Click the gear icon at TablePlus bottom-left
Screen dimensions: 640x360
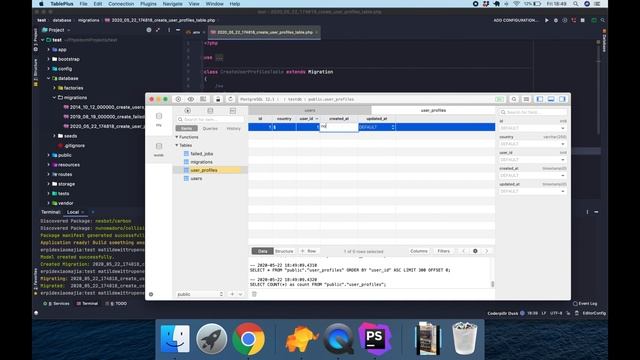[x=151, y=294]
